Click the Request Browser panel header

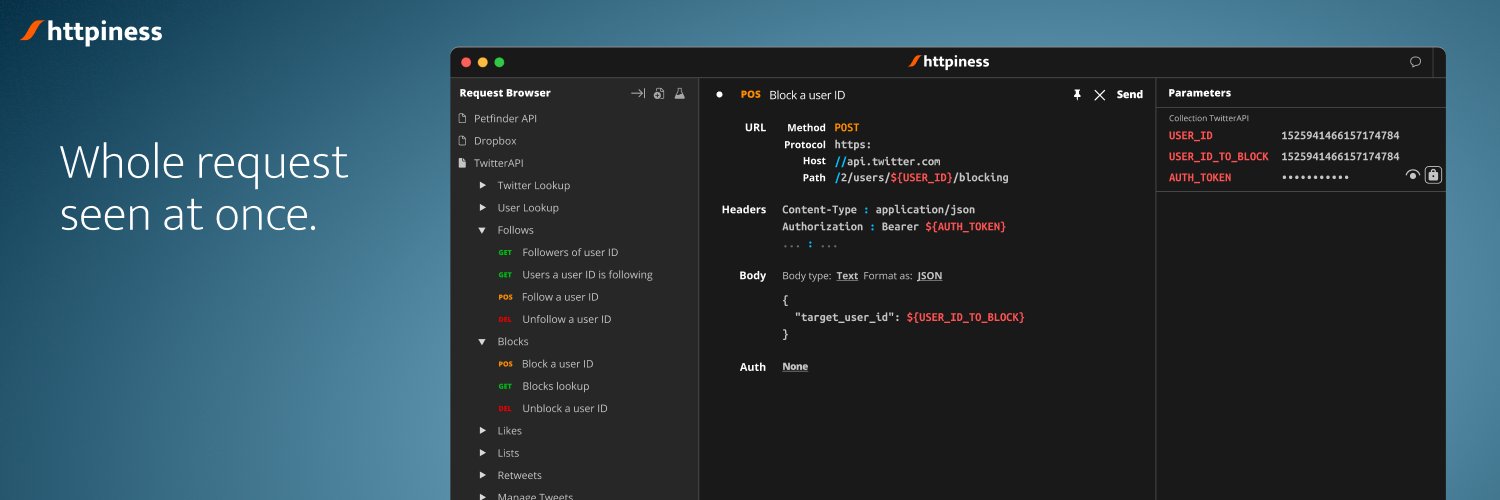point(505,93)
